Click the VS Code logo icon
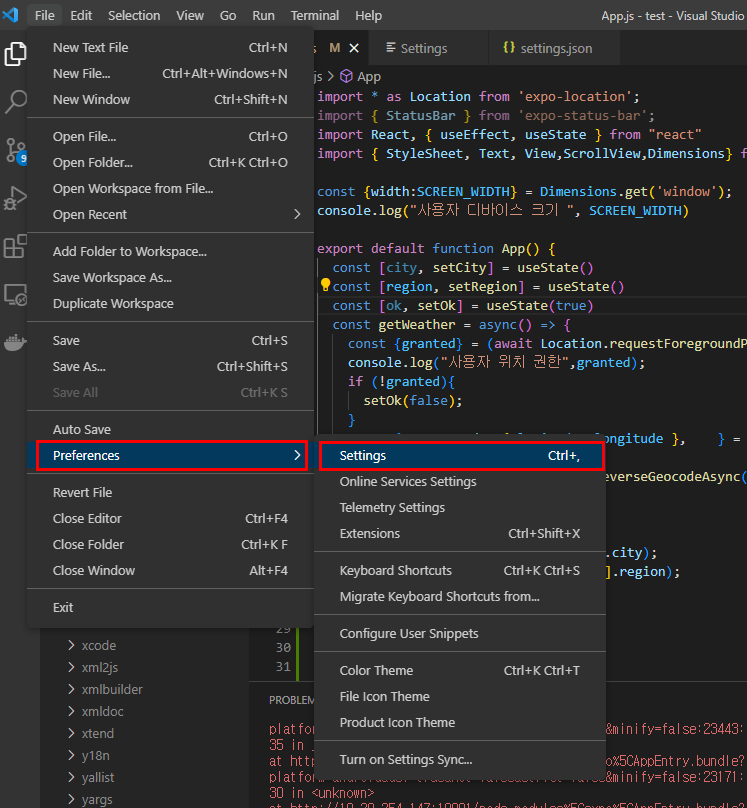747x808 pixels. 11,15
